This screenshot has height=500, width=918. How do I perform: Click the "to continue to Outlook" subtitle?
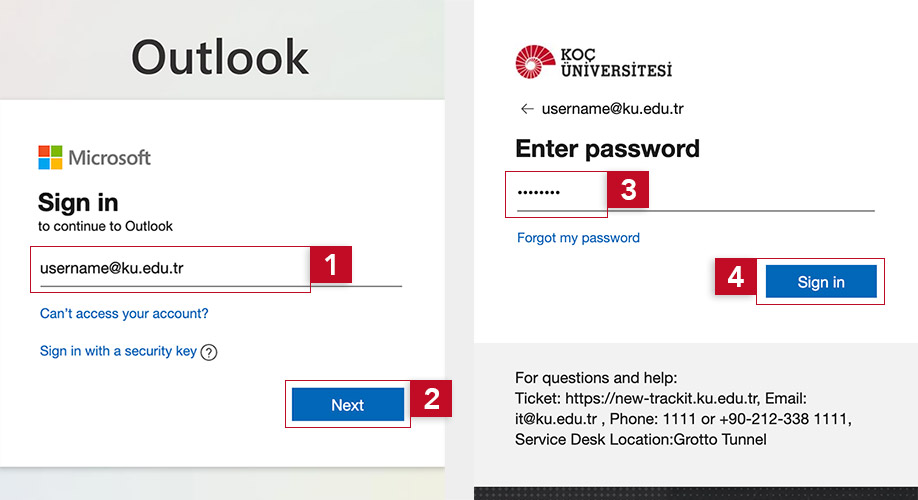click(105, 226)
